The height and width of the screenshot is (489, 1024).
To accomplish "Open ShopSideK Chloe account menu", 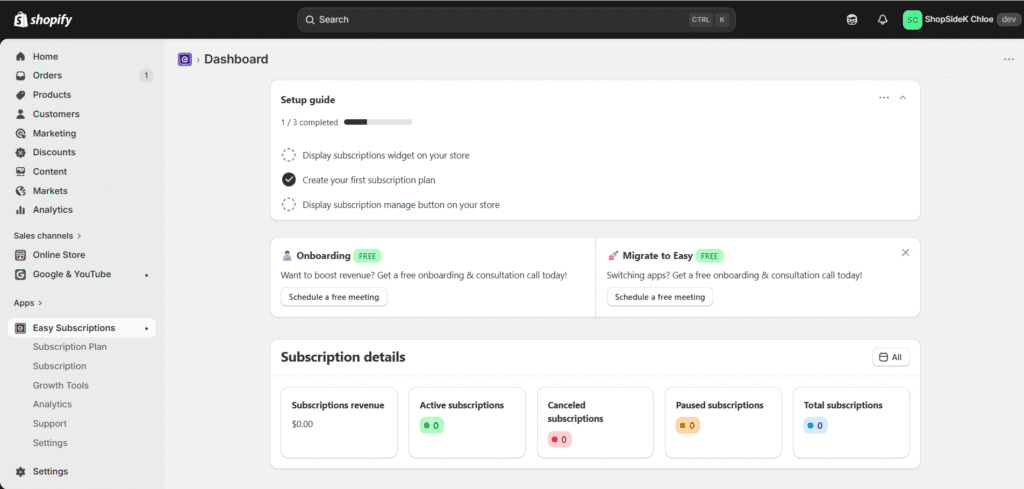I will (x=961, y=20).
